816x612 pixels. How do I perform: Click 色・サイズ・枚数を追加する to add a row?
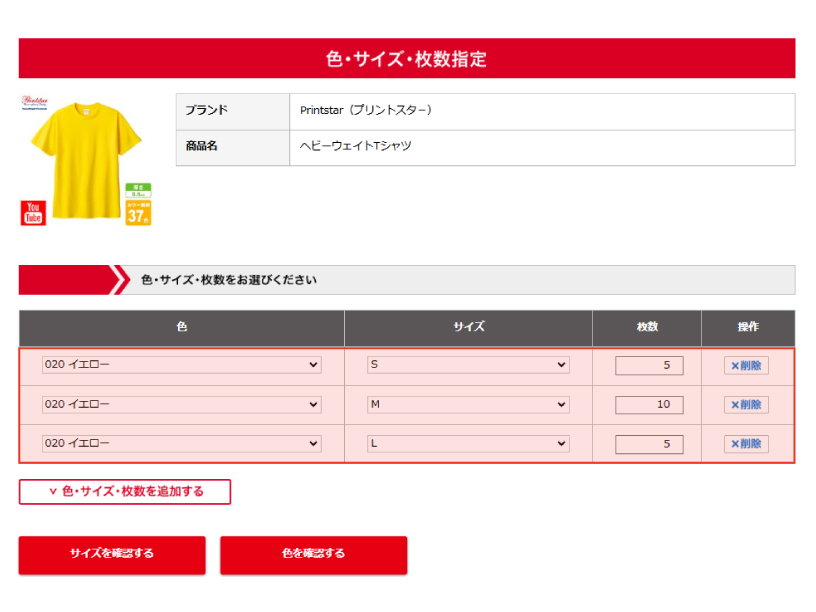(x=125, y=492)
